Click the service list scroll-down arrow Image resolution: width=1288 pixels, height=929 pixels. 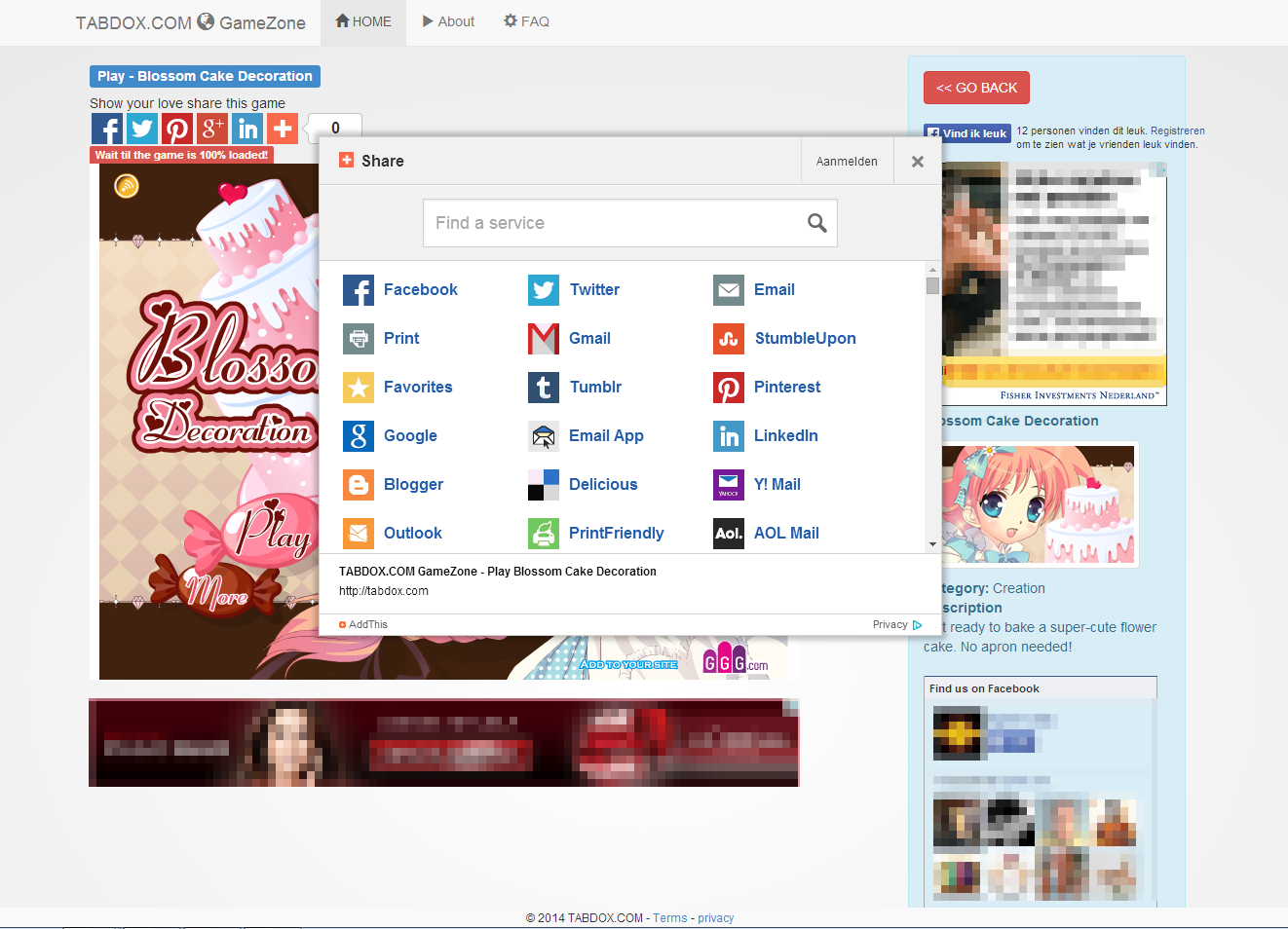(932, 545)
